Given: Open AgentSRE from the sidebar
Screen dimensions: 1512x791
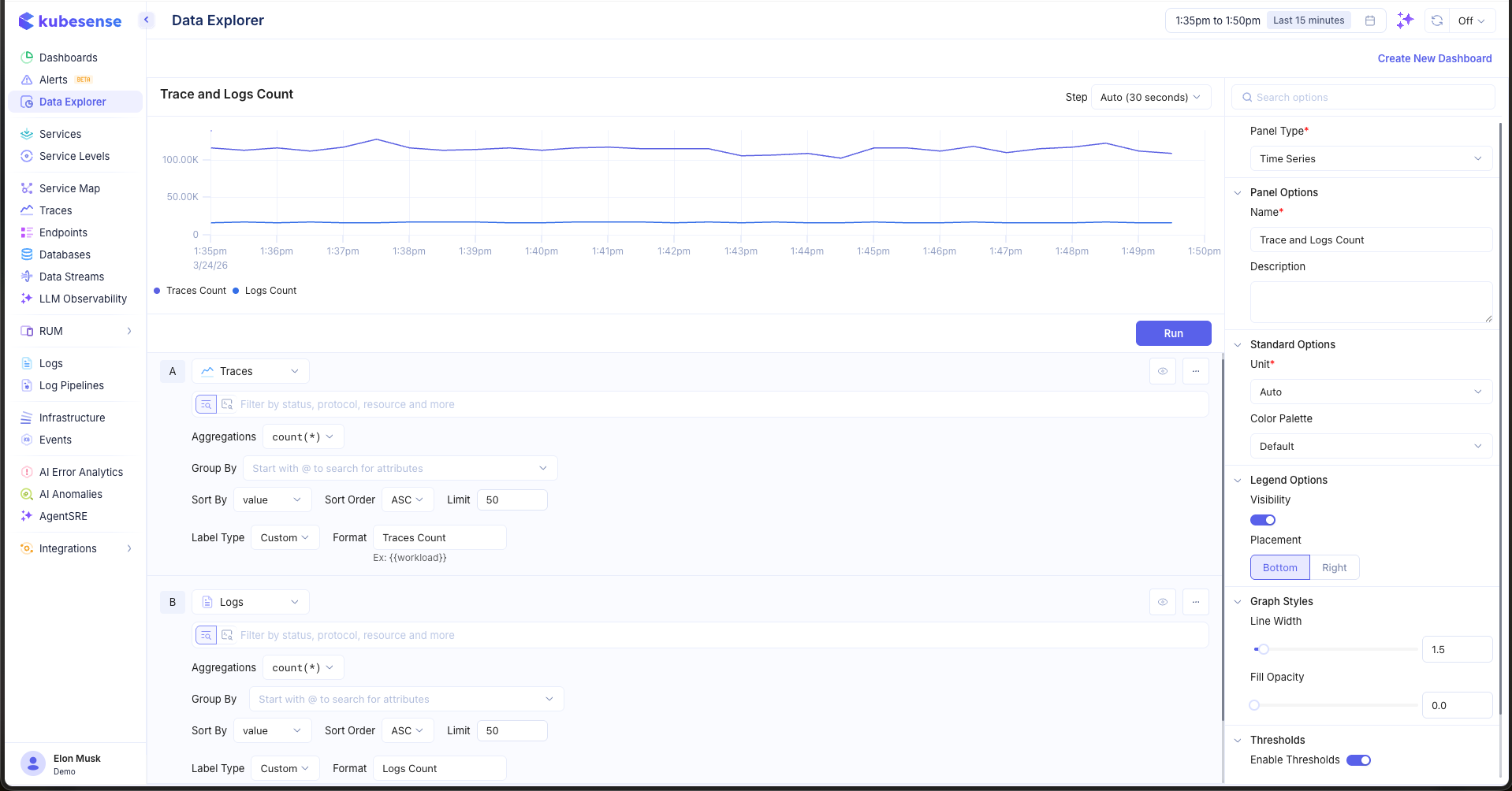Looking at the screenshot, I should coord(64,516).
